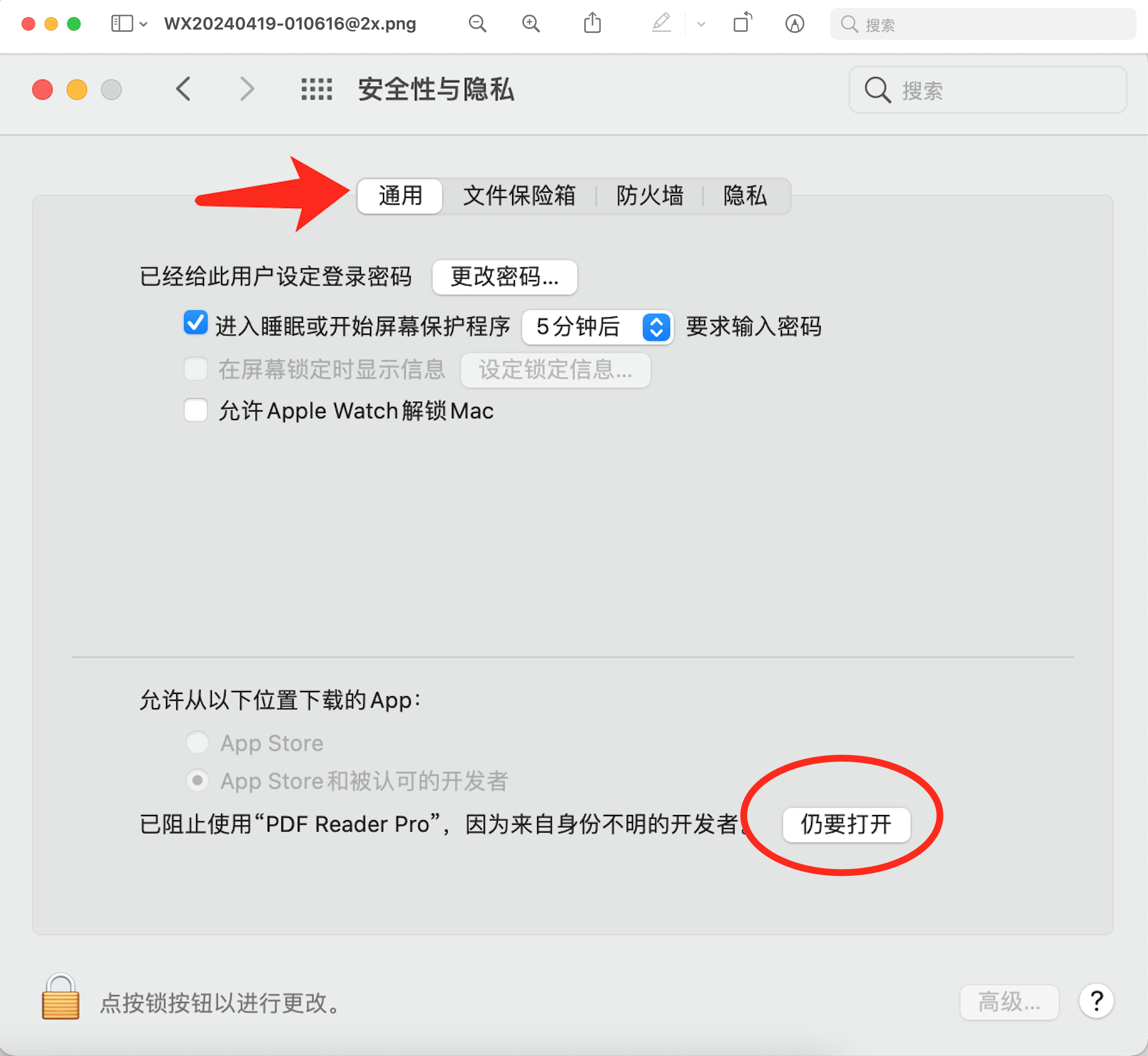
Task: Click the 仍要打开 button
Action: pos(846,825)
